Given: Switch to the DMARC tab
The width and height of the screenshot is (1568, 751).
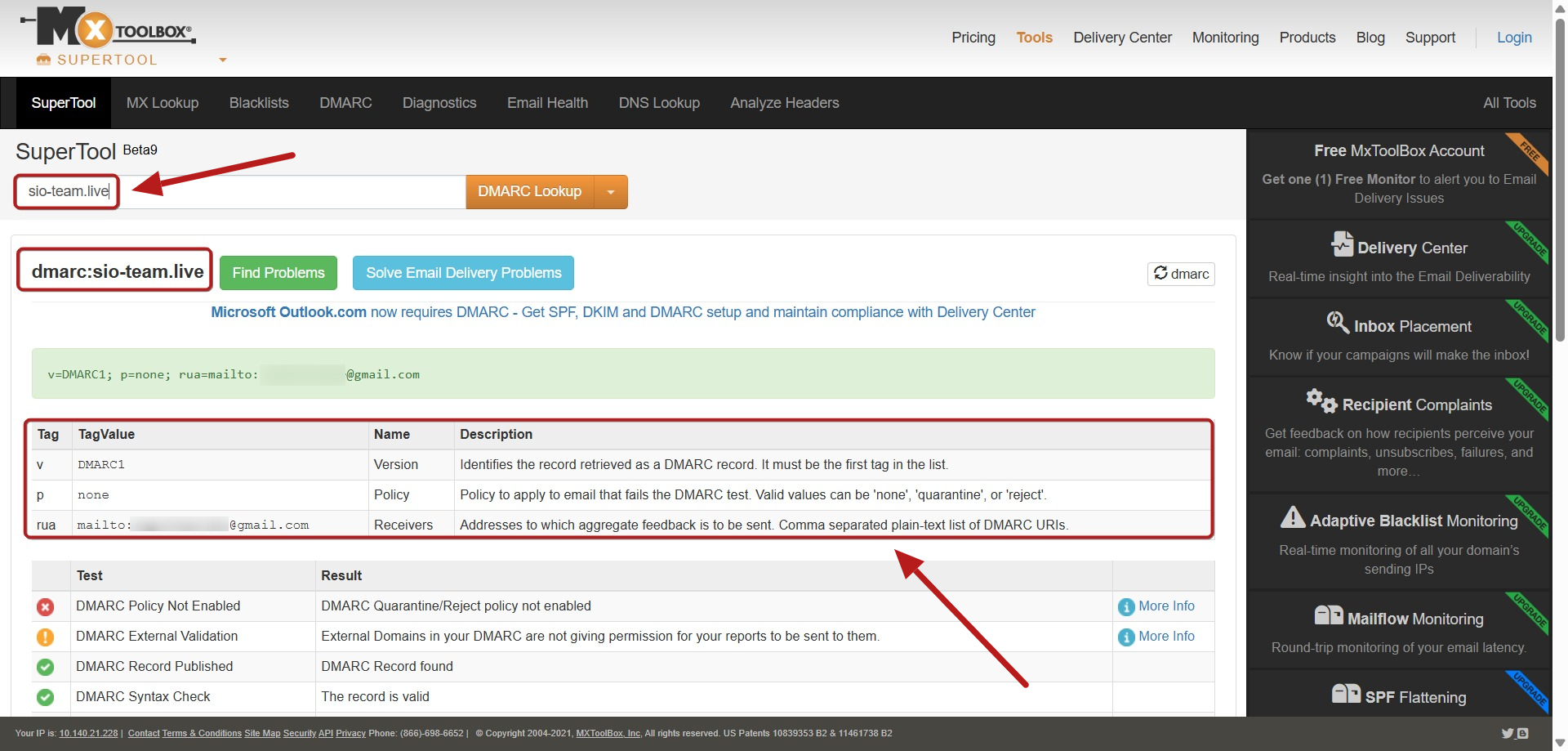Looking at the screenshot, I should point(345,103).
